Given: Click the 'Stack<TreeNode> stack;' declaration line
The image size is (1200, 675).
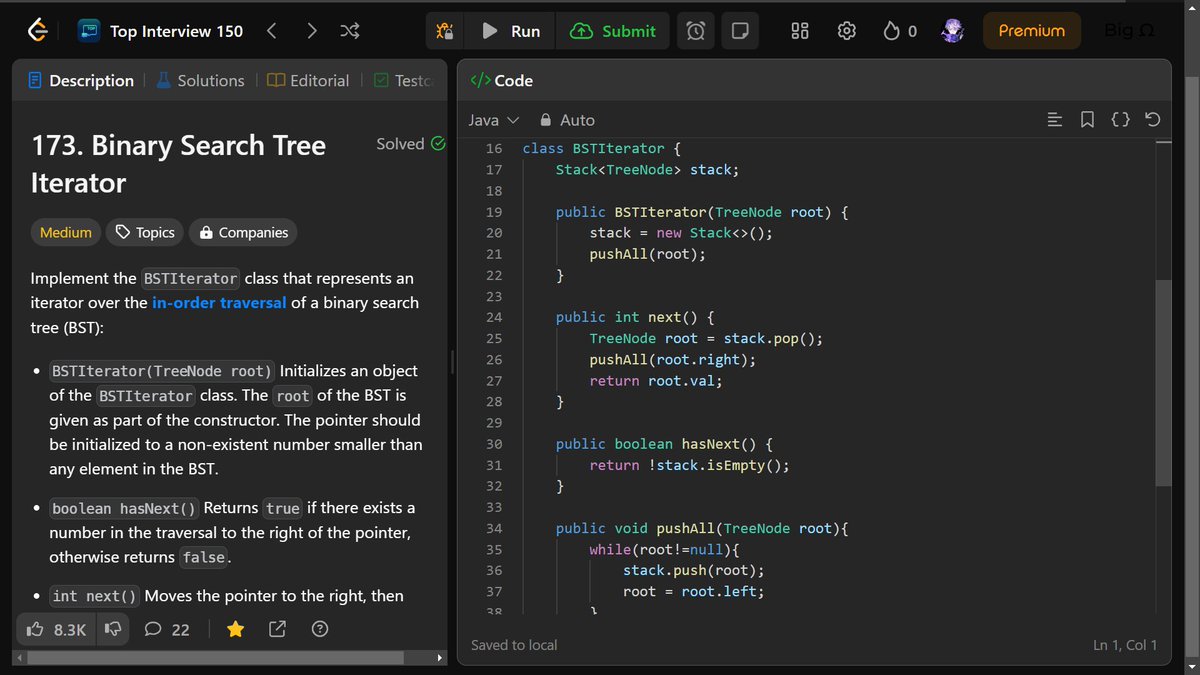Looking at the screenshot, I should [647, 169].
